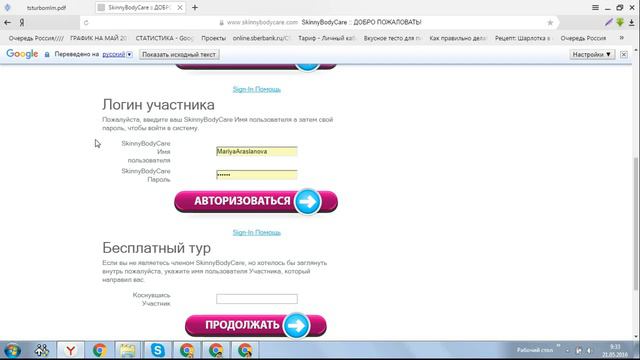This screenshot has height=360, width=640.
Task: Open the file explorer taskbar icon
Action: (x=128, y=350)
